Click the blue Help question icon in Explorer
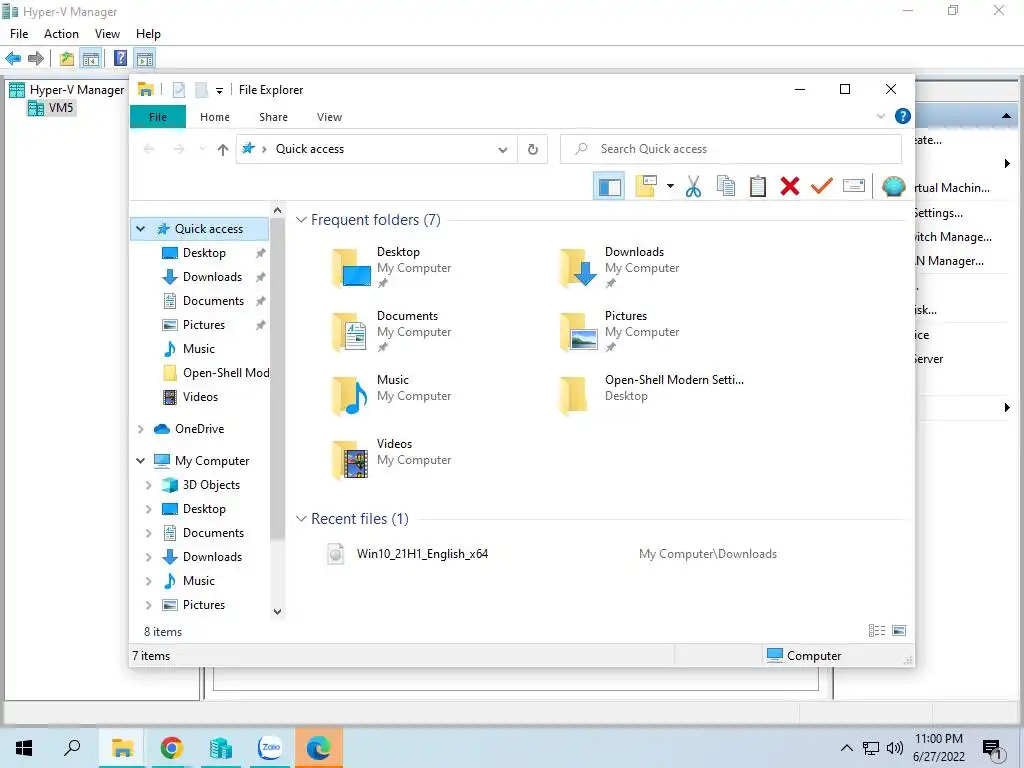 903,116
